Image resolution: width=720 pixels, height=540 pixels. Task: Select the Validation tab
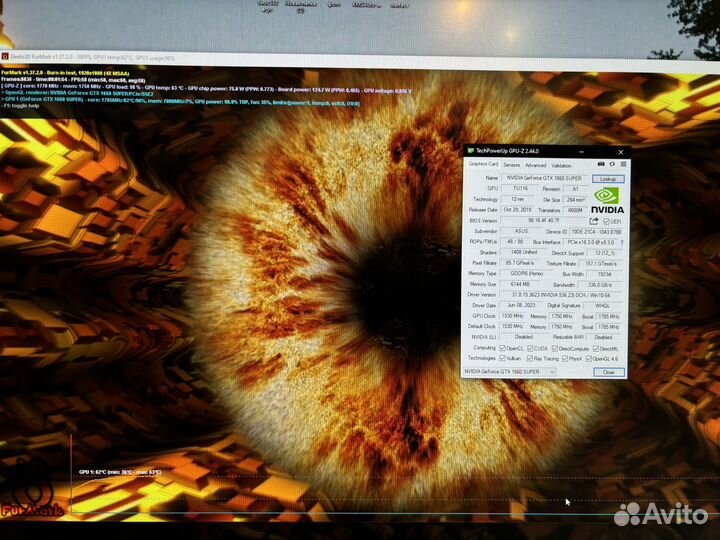click(x=562, y=165)
